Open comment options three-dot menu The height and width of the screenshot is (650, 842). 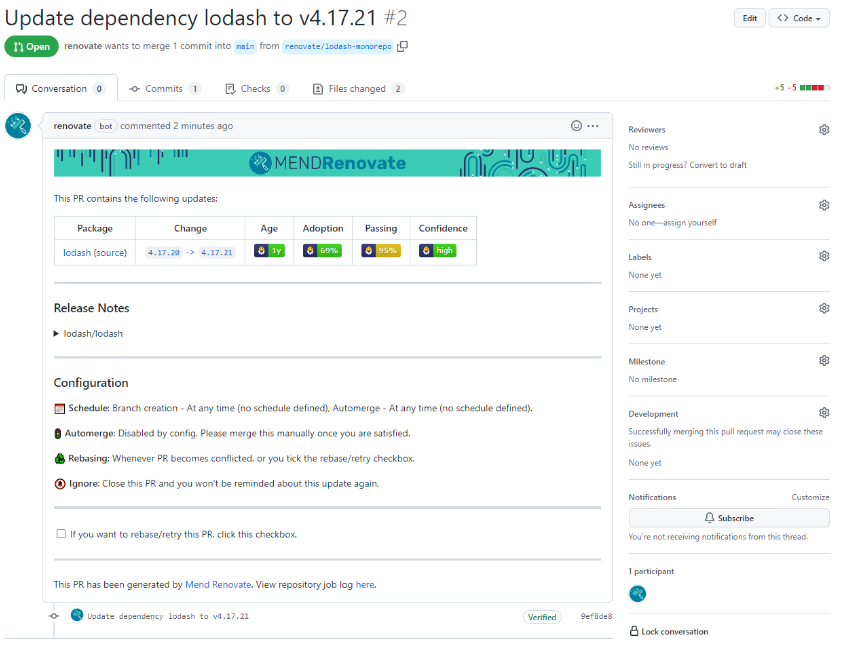[593, 126]
